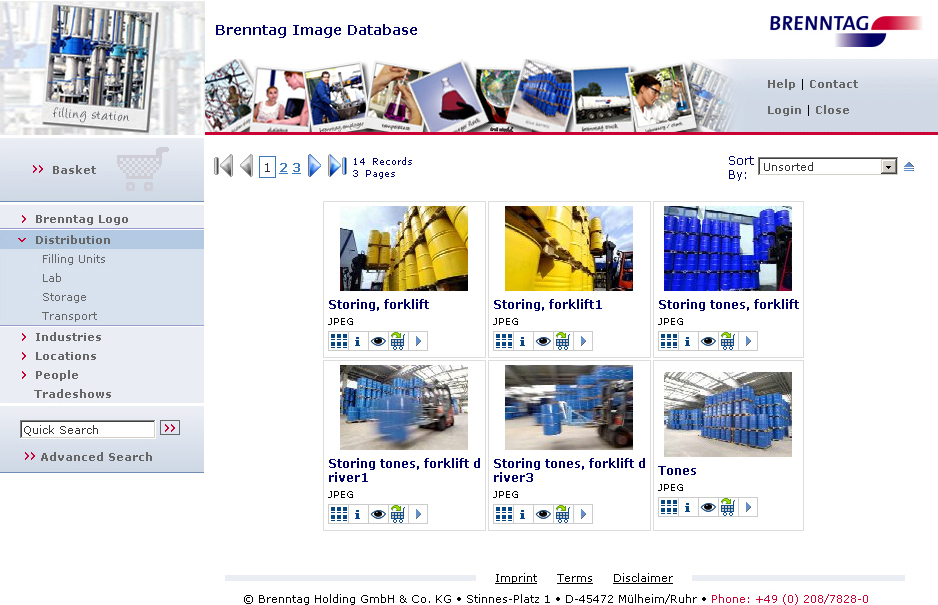938x605 pixels.
Task: Open the Filling Units subcategory
Action: pyautogui.click(x=74, y=259)
